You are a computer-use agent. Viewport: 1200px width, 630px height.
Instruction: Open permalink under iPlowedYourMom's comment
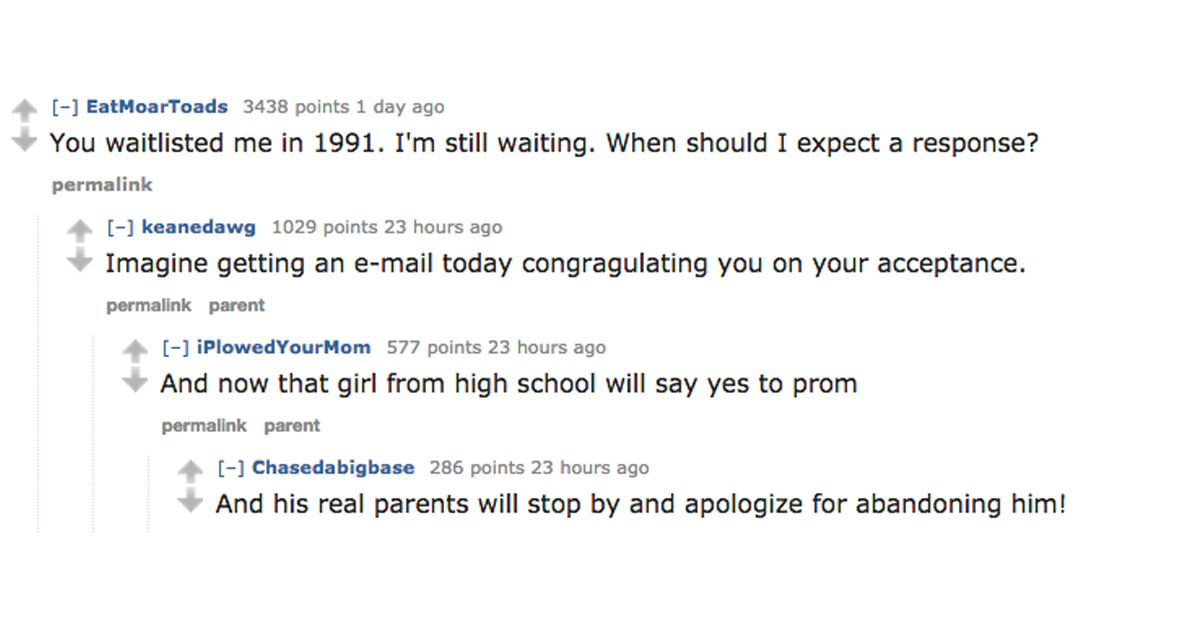(204, 425)
